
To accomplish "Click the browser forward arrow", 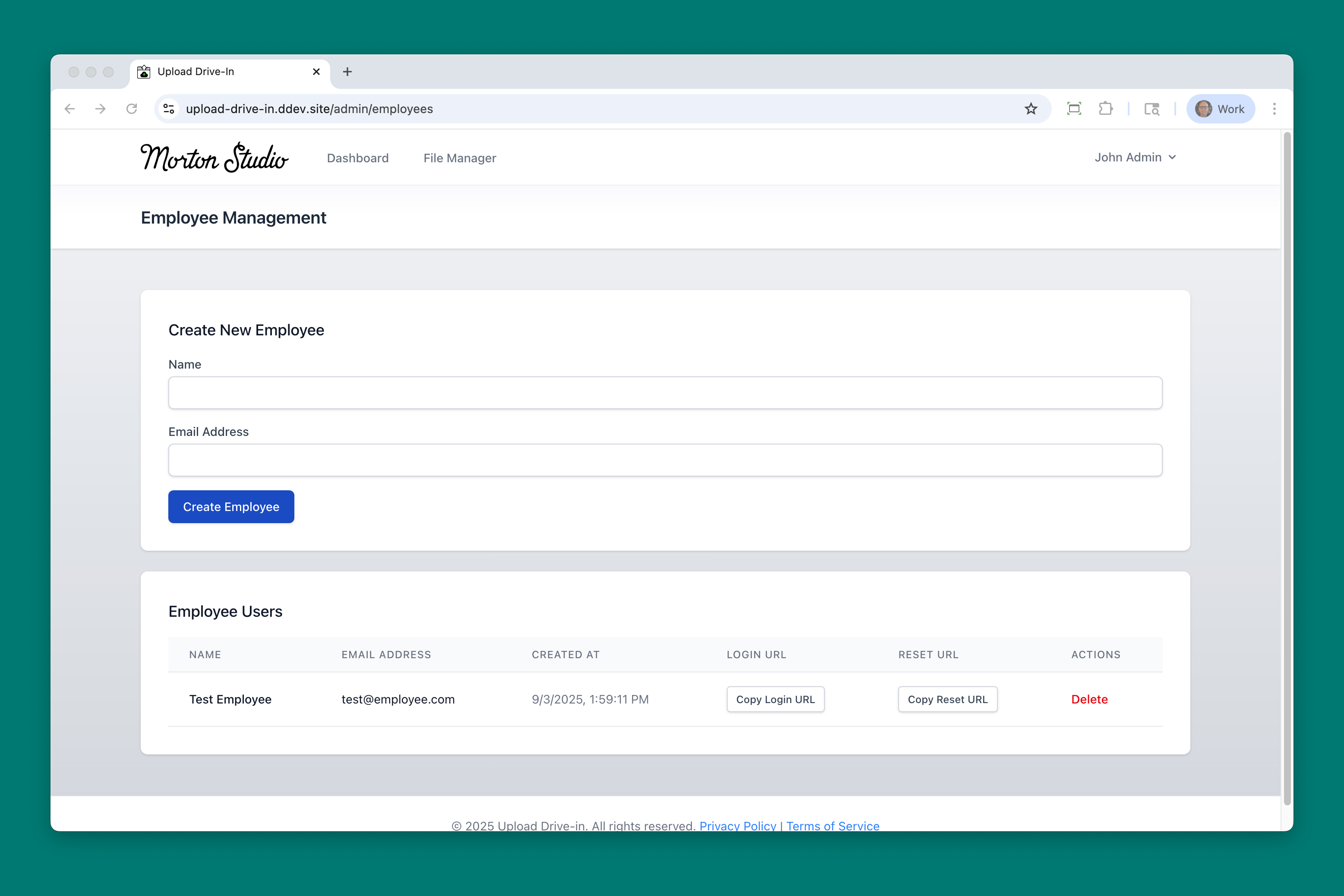I will [x=101, y=109].
